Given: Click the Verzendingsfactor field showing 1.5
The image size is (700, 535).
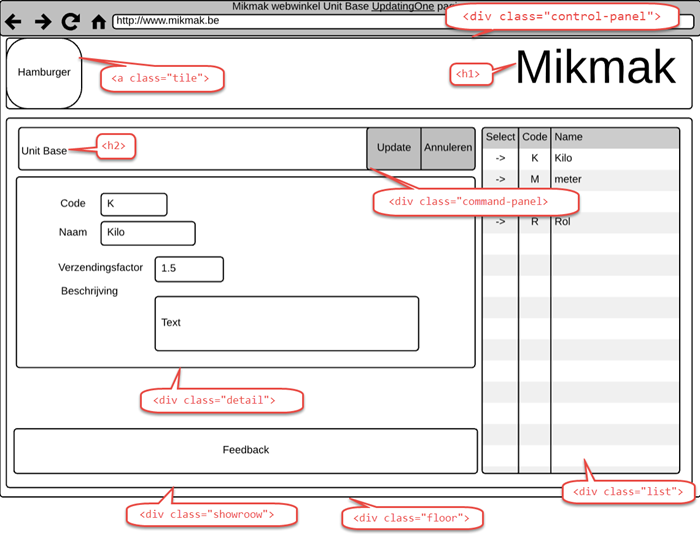Looking at the screenshot, I should (188, 269).
